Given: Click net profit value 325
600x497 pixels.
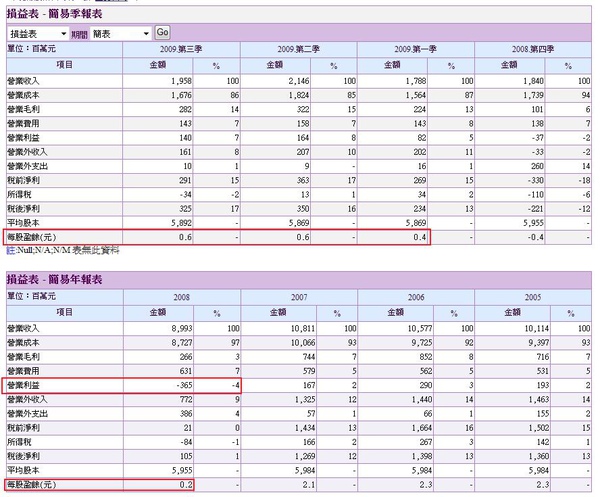Looking at the screenshot, I should pos(185,209).
